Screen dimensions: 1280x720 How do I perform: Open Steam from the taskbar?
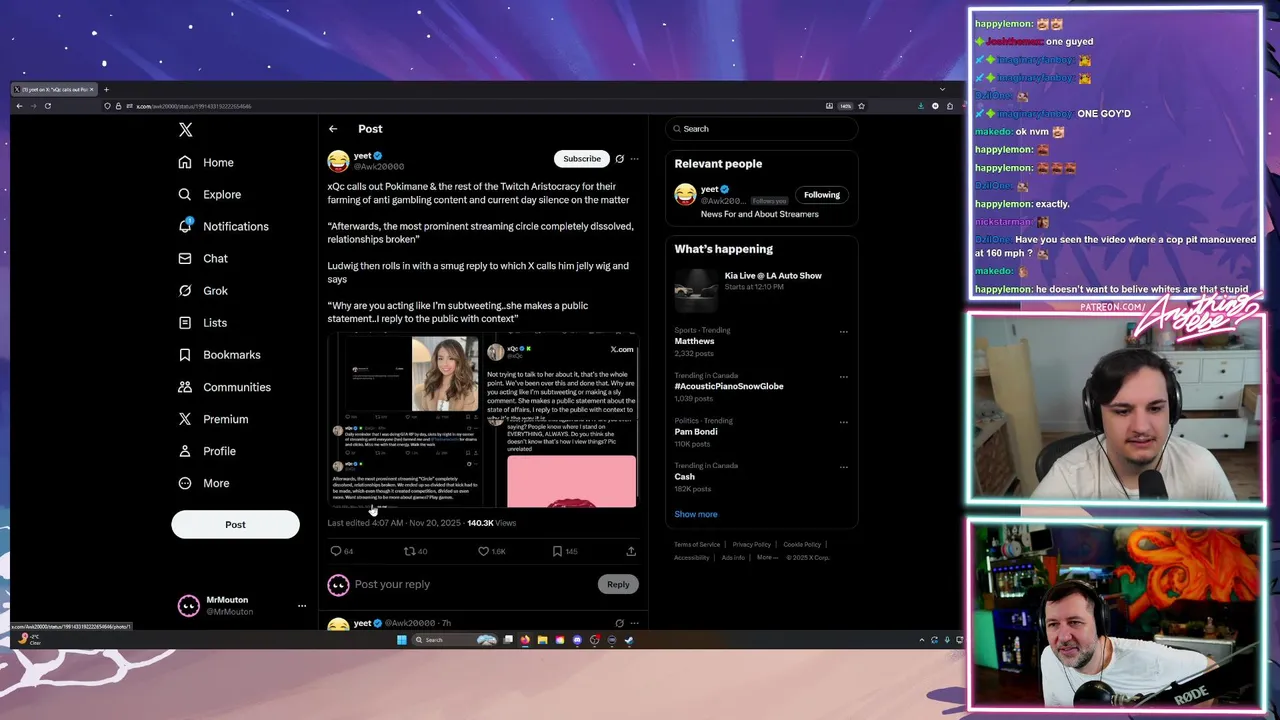(x=629, y=640)
